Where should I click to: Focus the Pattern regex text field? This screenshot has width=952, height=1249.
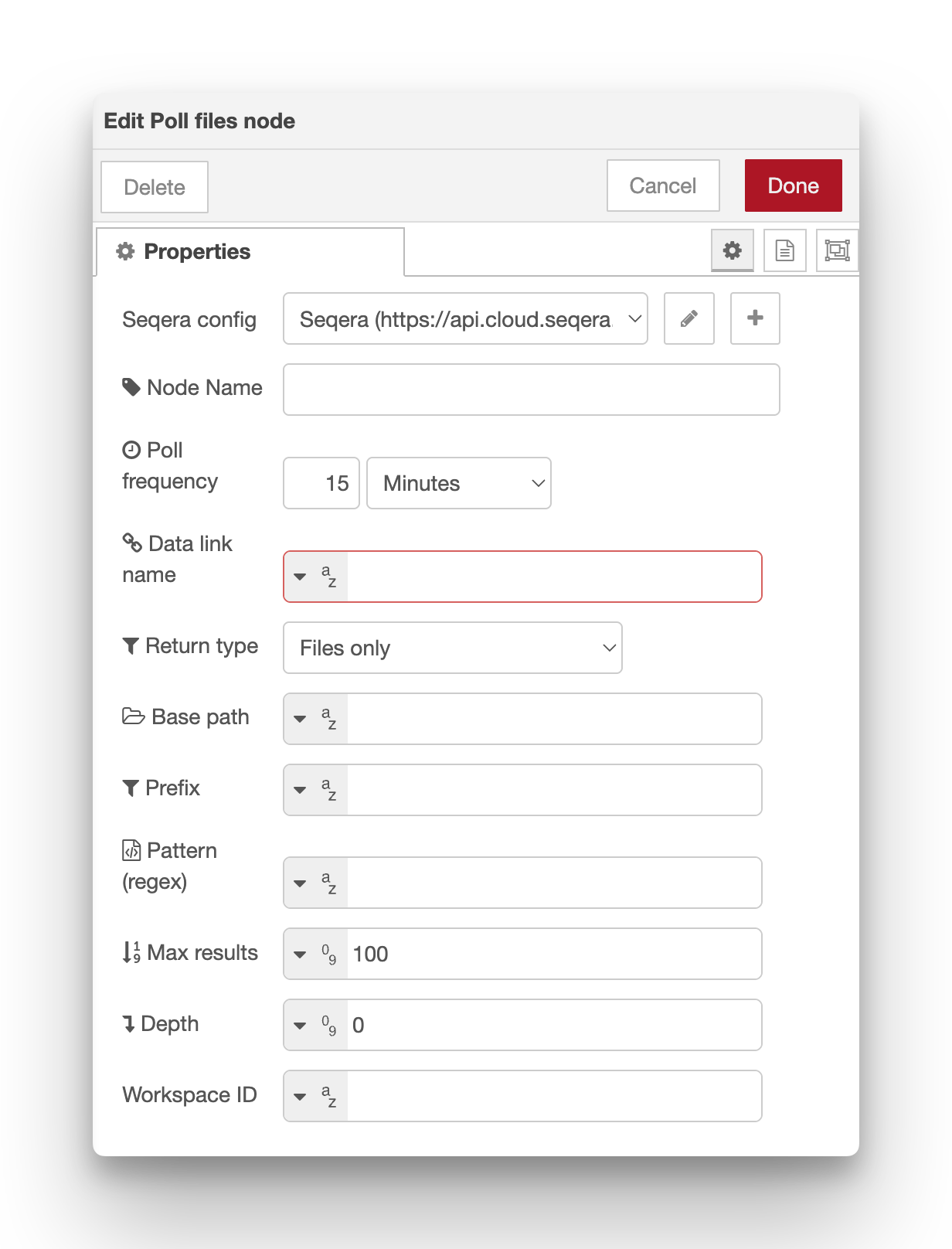(x=554, y=883)
